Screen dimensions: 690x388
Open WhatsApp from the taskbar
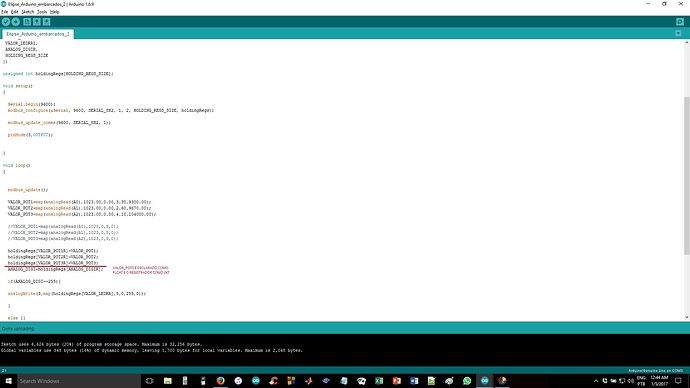coord(467,381)
